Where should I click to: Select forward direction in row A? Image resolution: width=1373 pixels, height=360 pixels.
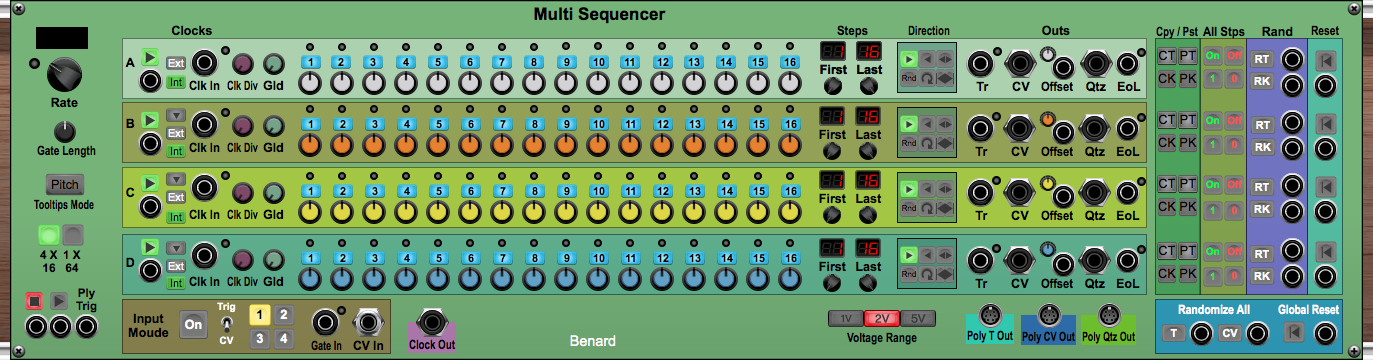click(x=909, y=58)
